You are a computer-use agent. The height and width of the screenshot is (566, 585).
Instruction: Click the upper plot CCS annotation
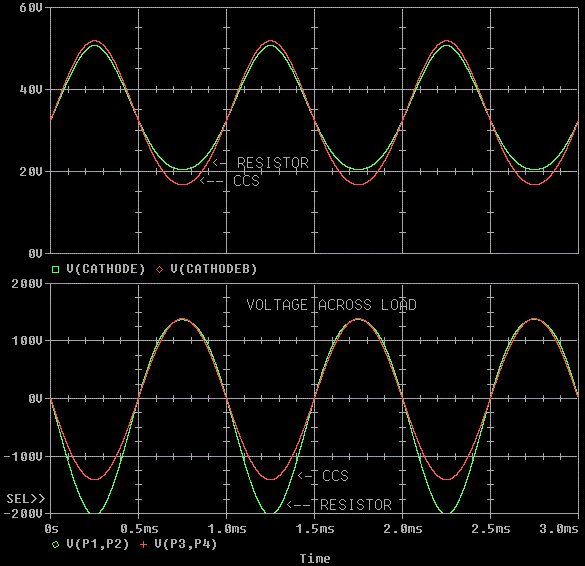tap(246, 181)
